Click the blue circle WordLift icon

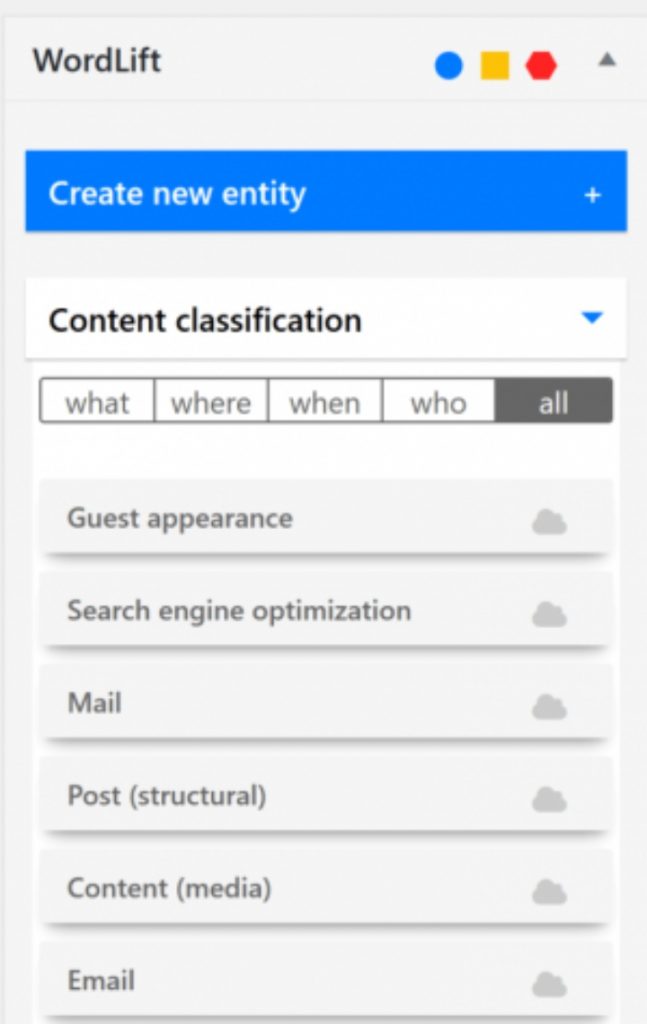coord(449,66)
